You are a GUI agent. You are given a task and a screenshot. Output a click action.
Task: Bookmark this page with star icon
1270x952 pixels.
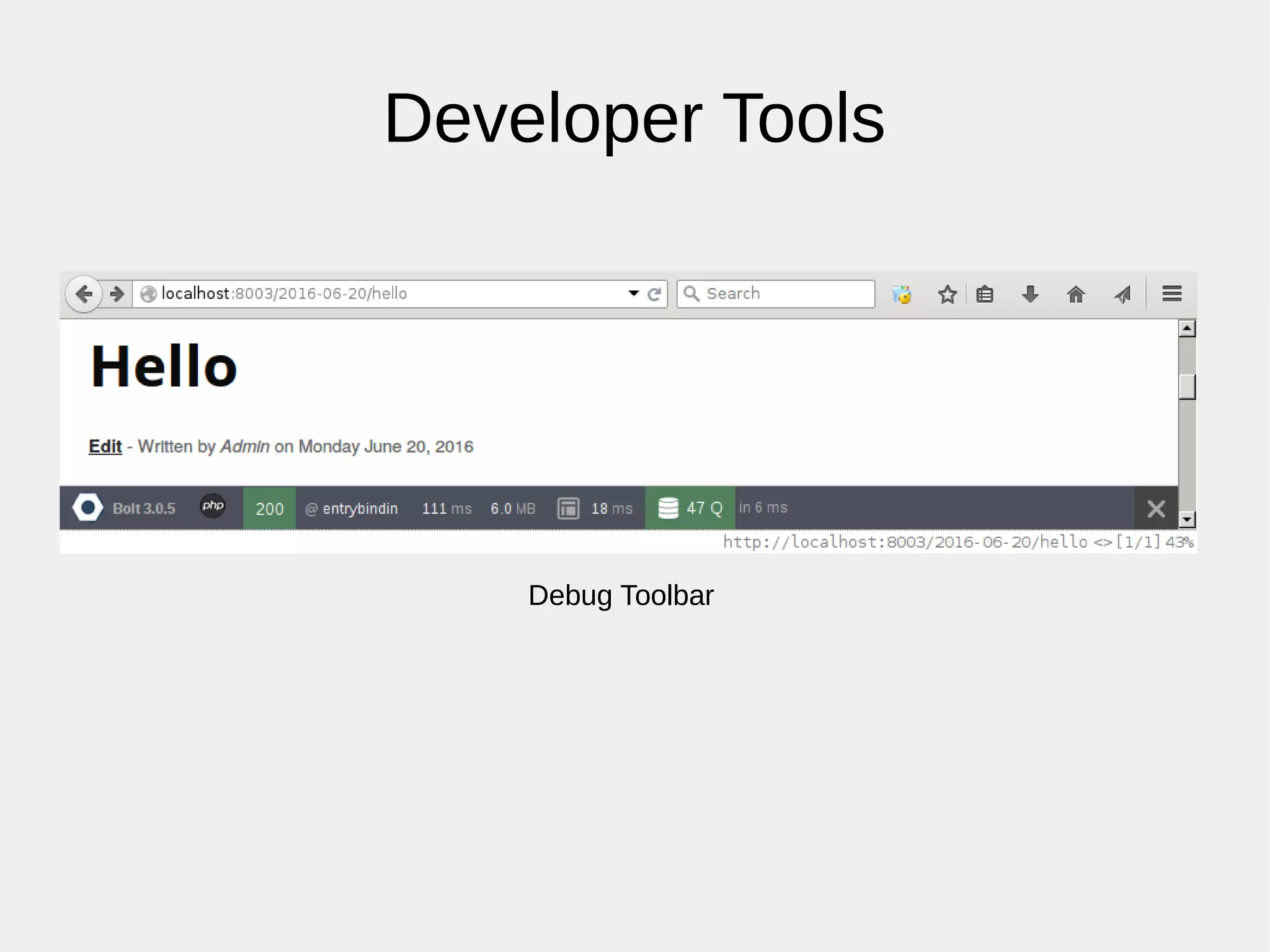tap(947, 294)
